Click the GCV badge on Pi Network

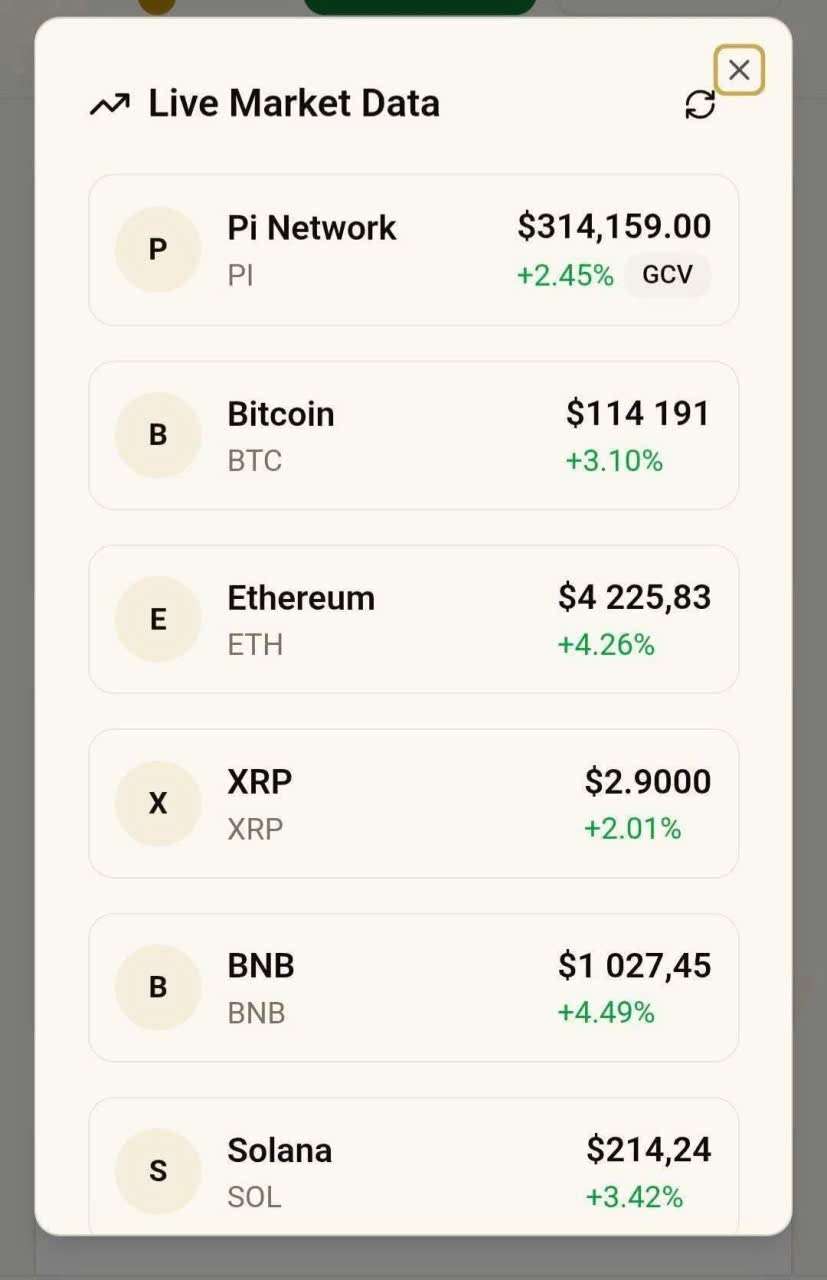667,275
